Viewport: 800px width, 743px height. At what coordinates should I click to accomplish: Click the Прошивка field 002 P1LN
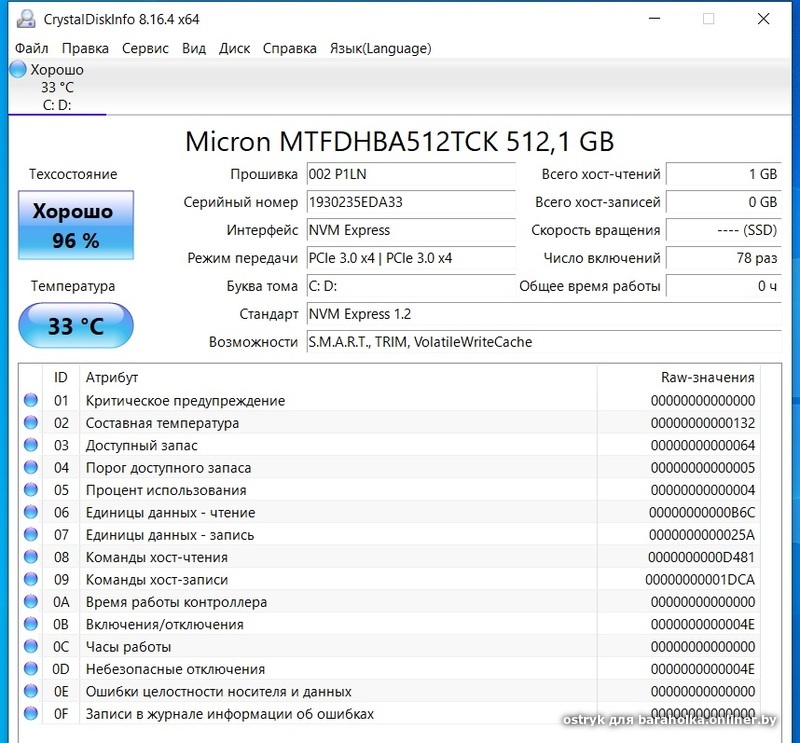tap(411, 175)
